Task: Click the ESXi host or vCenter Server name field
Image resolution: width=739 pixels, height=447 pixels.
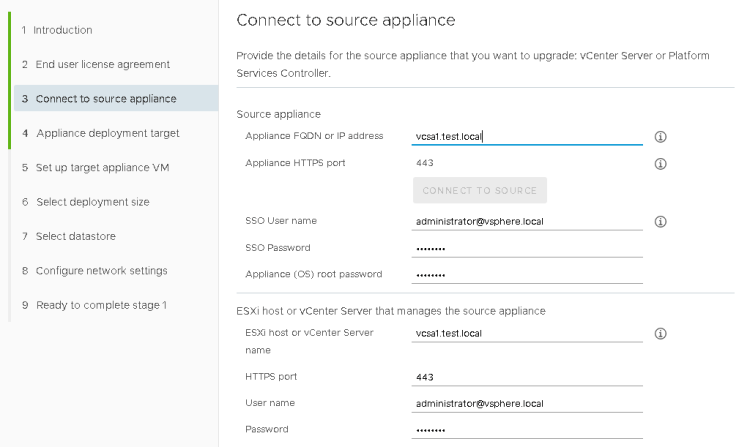Action: [527, 333]
